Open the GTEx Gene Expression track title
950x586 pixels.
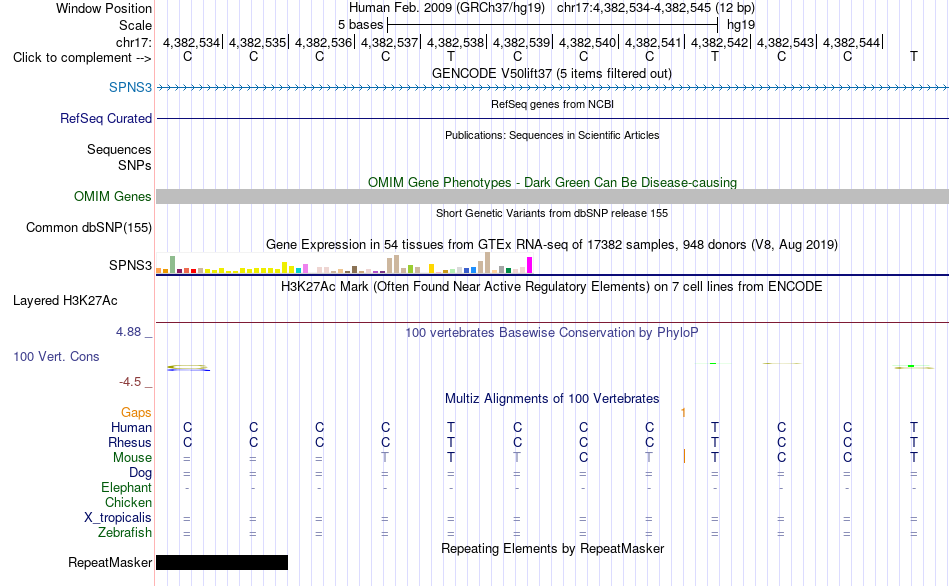tap(552, 245)
